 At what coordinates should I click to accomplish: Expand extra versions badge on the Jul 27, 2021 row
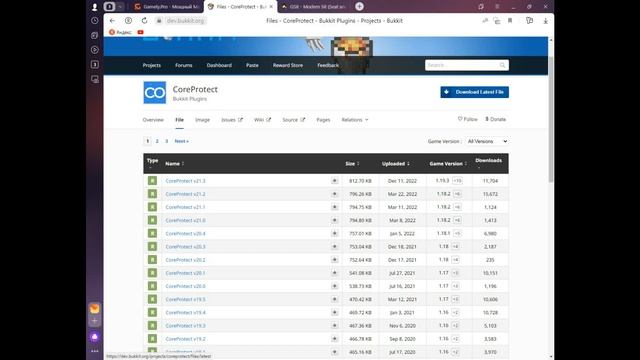click(x=456, y=273)
